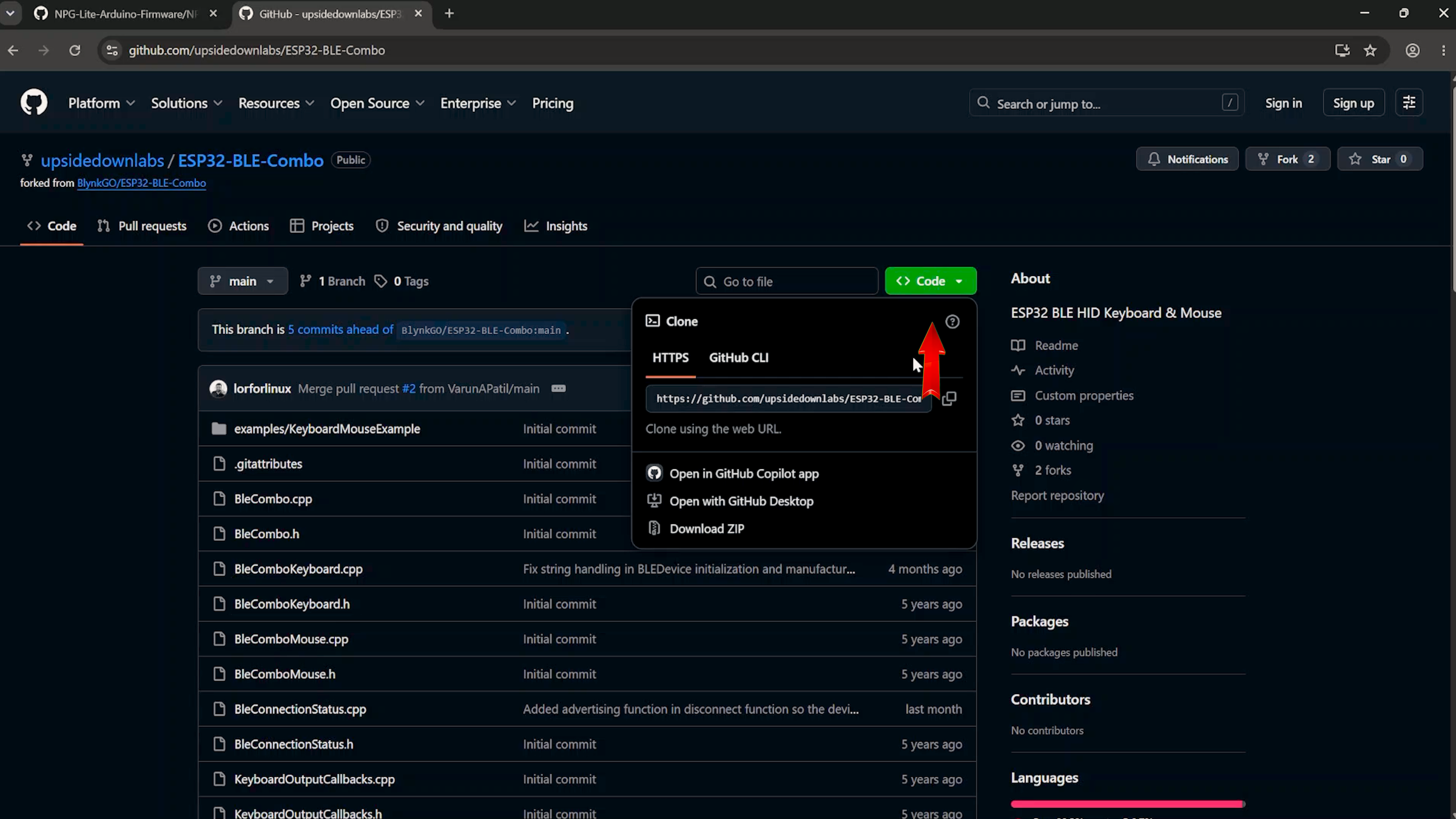Select the Code repository tab
1456x819 pixels.
(x=52, y=226)
